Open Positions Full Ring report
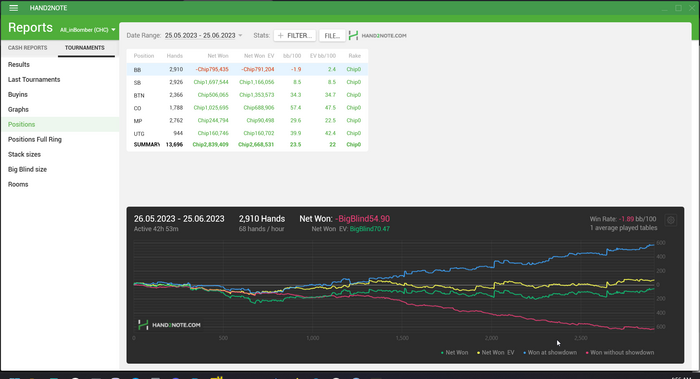This screenshot has height=379, width=700. coord(35,139)
